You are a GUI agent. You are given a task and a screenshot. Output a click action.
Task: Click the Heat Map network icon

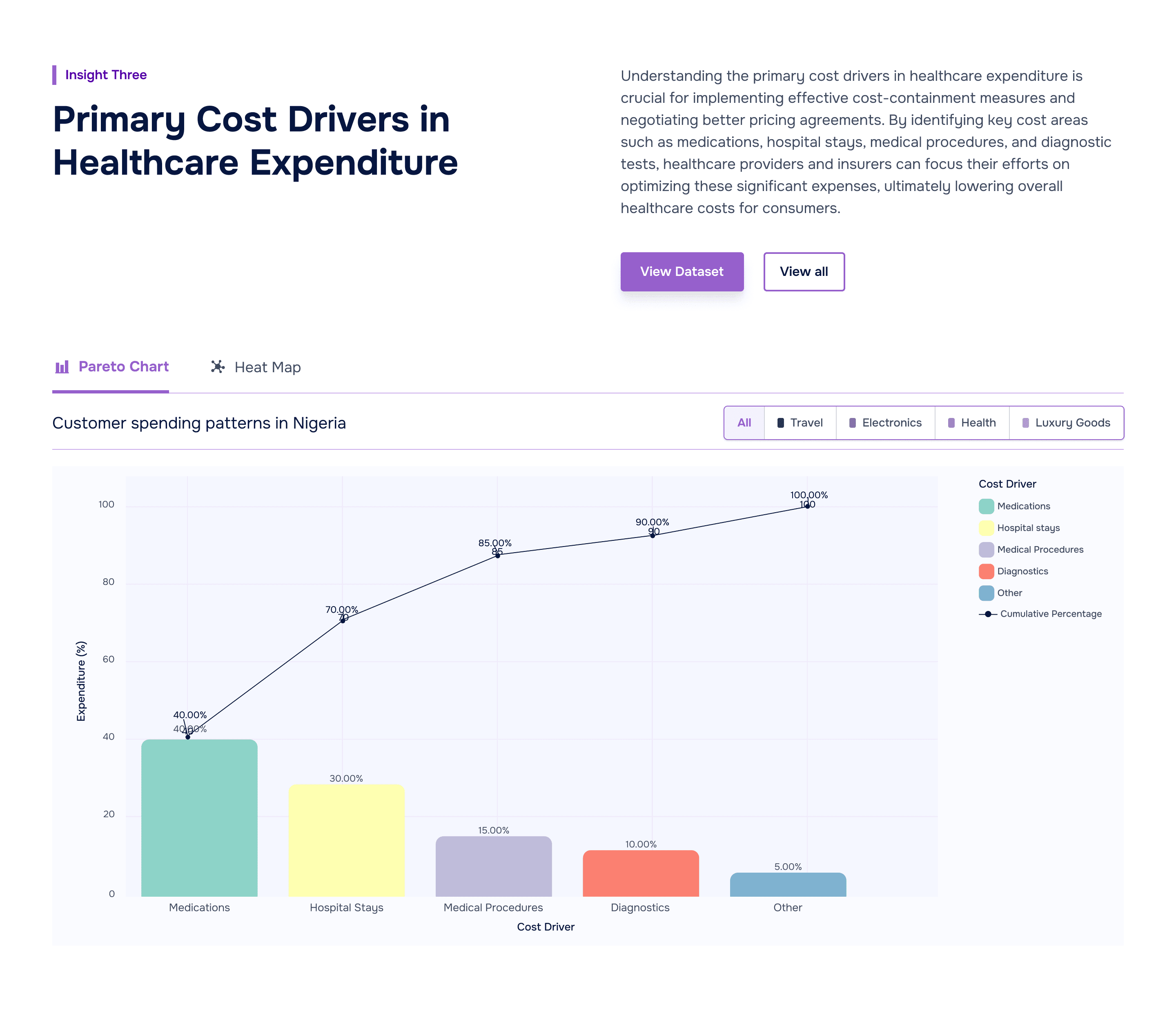(217, 367)
